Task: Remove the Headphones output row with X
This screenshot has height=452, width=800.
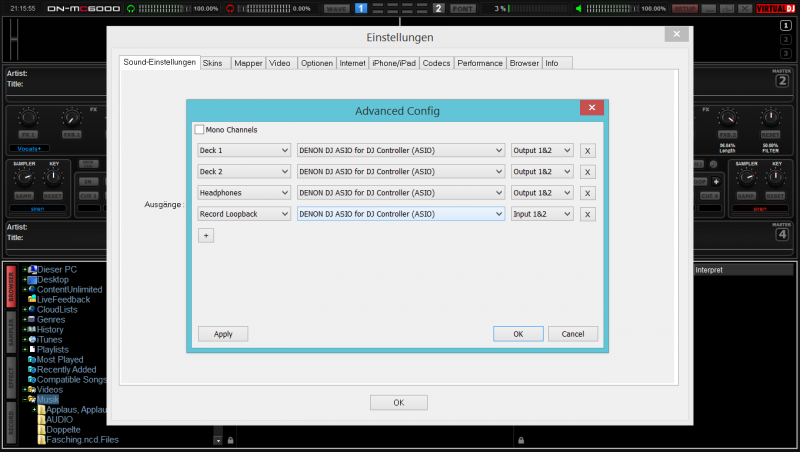Action: pyautogui.click(x=588, y=193)
